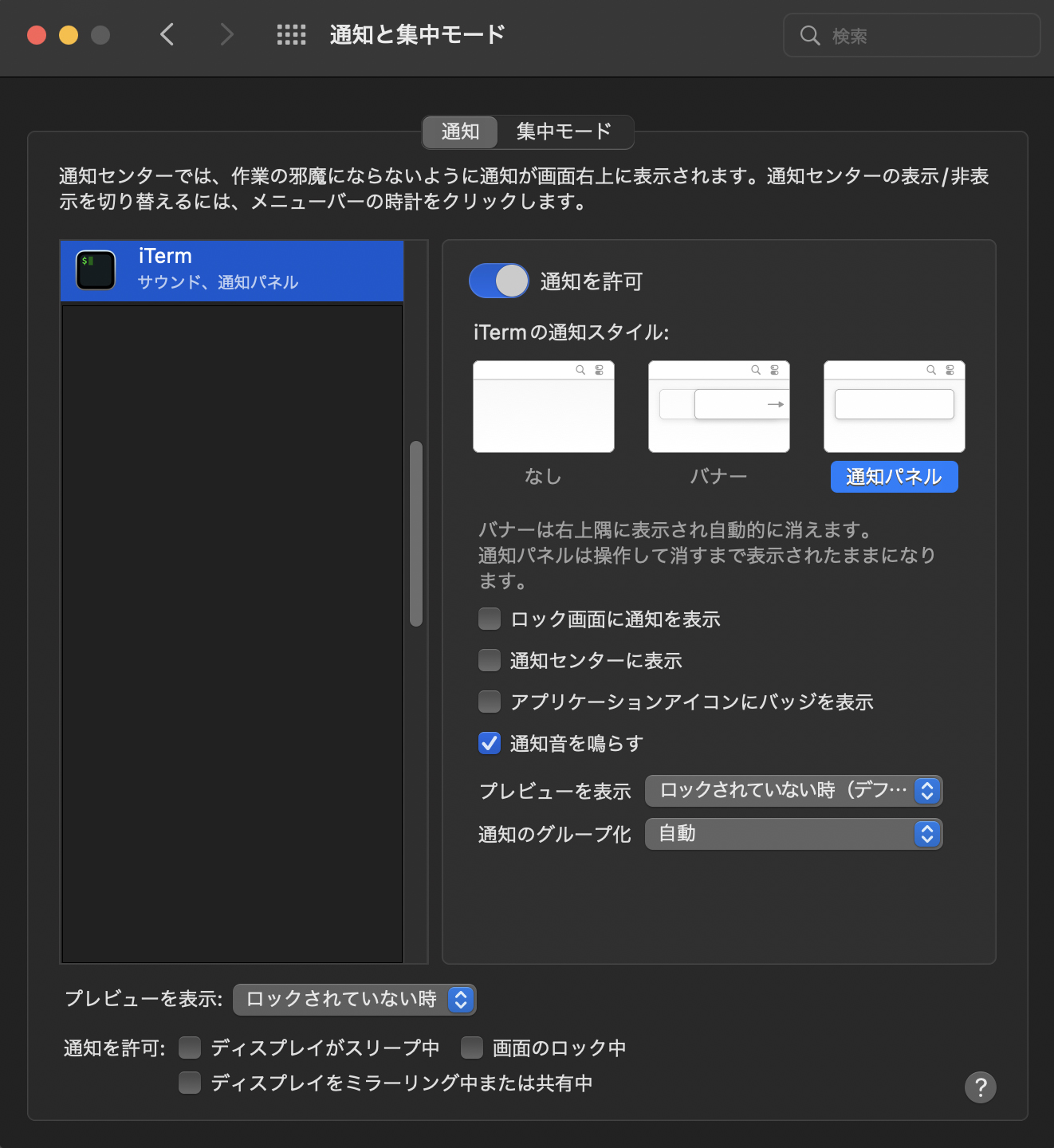Image resolution: width=1054 pixels, height=1148 pixels.
Task: Open the プレビューを表示 dropdown at the bottom
Action: tap(353, 999)
